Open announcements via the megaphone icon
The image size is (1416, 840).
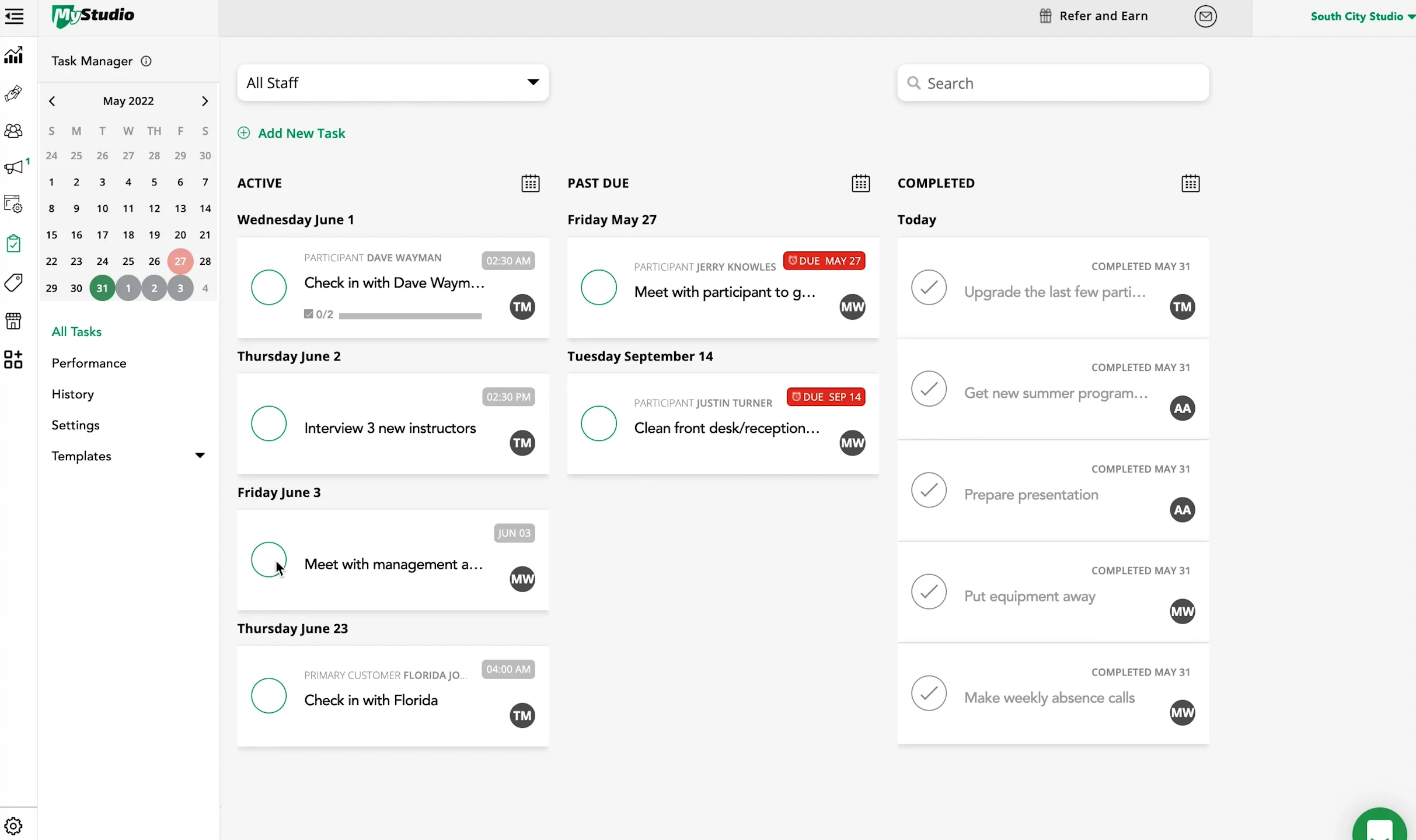click(x=14, y=167)
